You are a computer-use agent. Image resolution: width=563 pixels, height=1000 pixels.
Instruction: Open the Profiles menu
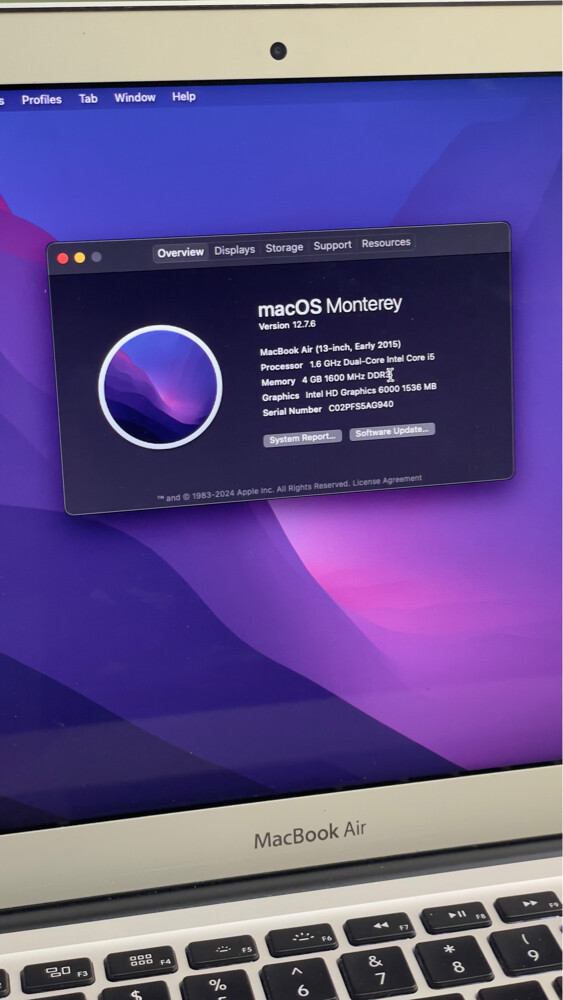pos(41,99)
